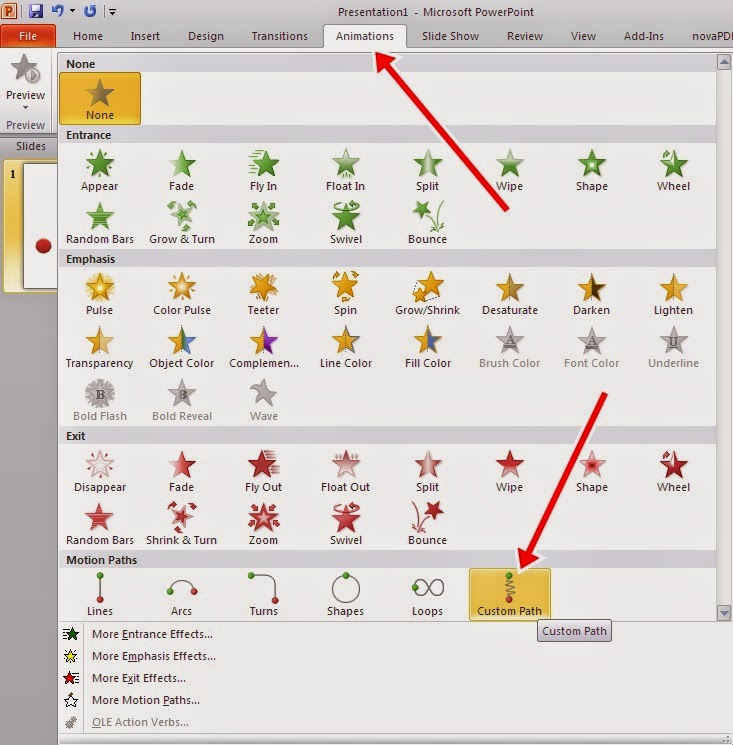
Task: Choose the Turns motion path
Action: click(x=263, y=595)
